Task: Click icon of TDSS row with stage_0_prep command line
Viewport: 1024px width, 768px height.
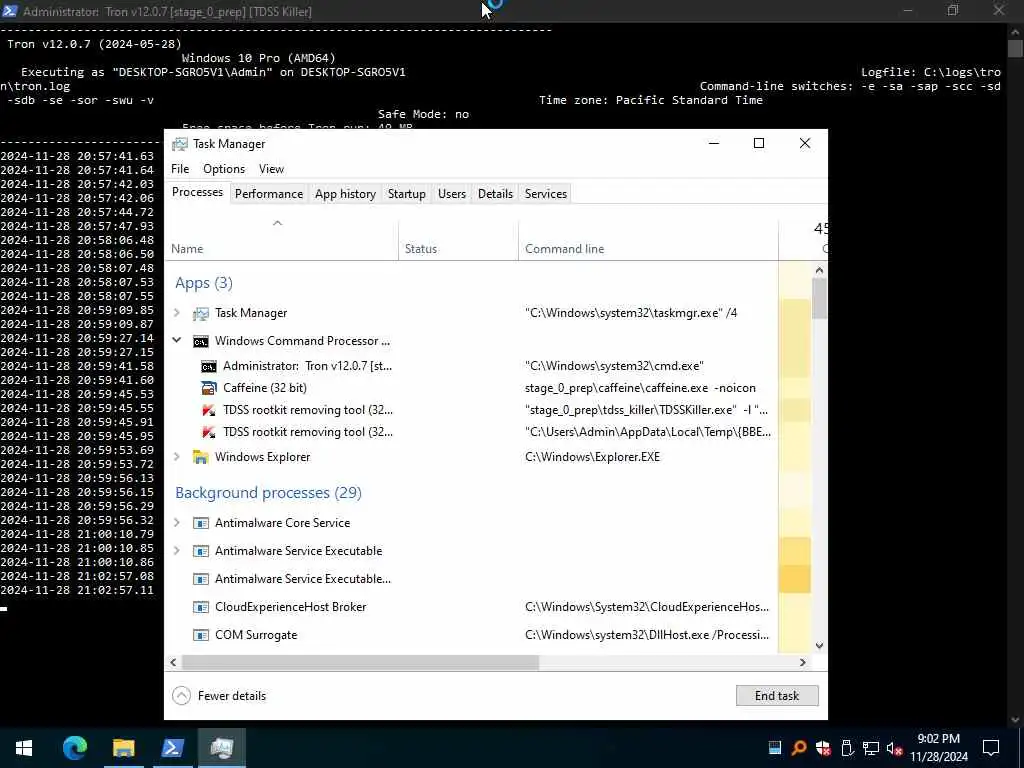Action: (208, 411)
